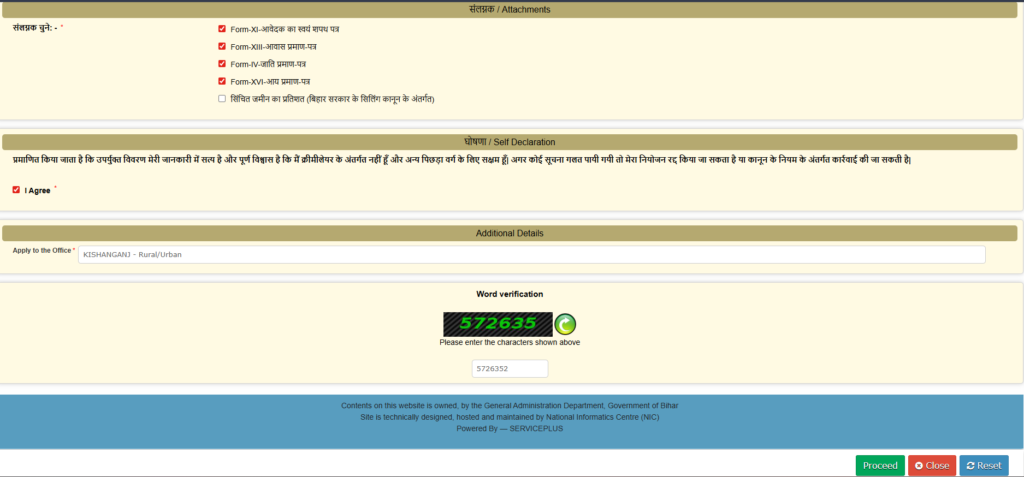Uncheck Form-XI self affidavit attachment

point(222,29)
